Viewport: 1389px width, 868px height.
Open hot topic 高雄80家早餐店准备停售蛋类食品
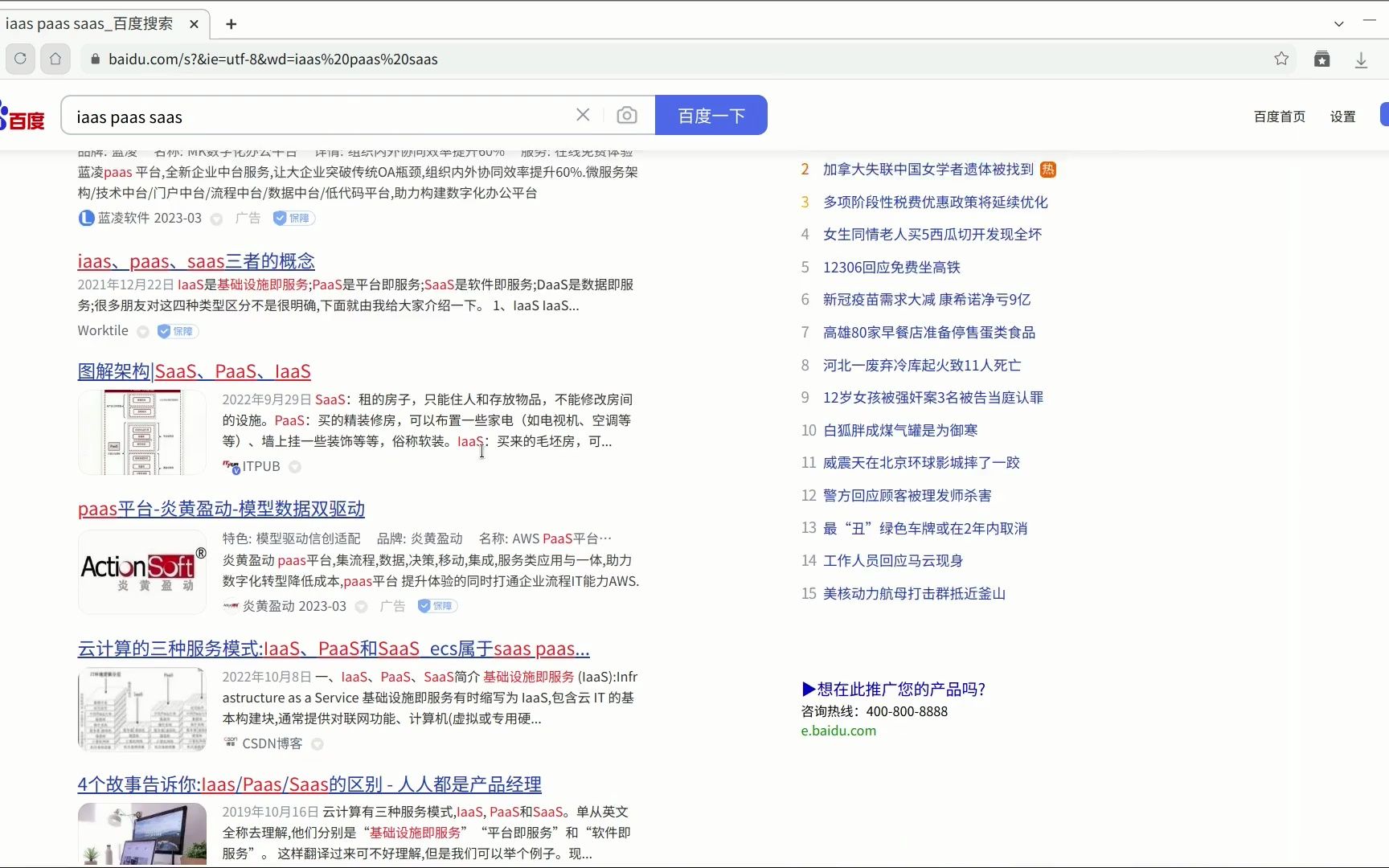(929, 333)
